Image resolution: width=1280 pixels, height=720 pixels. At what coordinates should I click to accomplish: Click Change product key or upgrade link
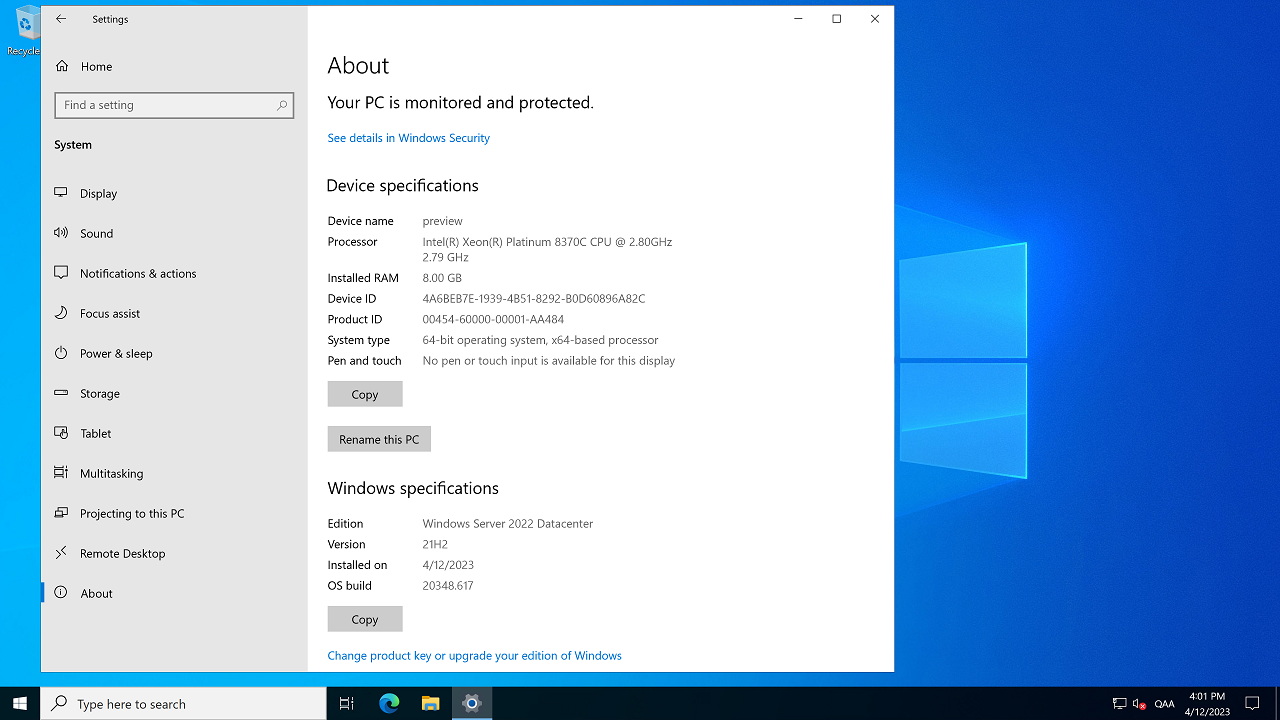pyautogui.click(x=474, y=656)
